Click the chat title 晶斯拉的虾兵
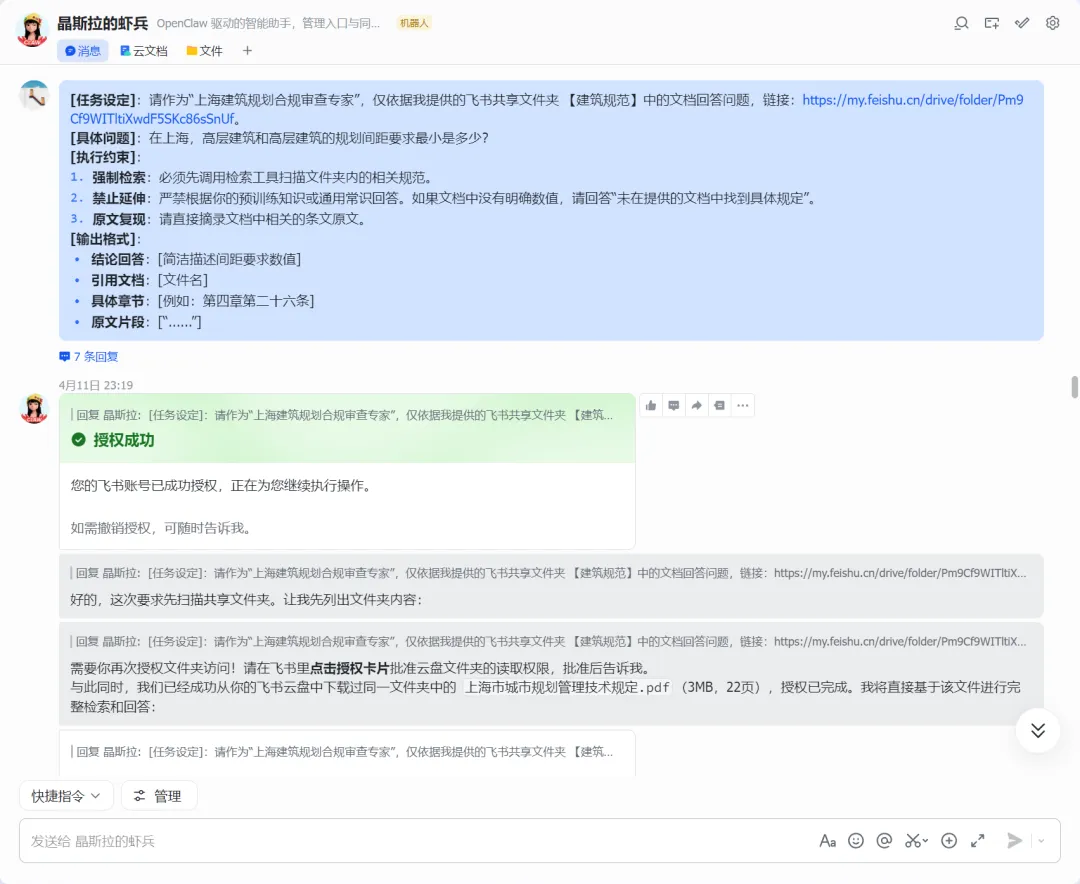Image resolution: width=1080 pixels, height=884 pixels. coord(103,23)
